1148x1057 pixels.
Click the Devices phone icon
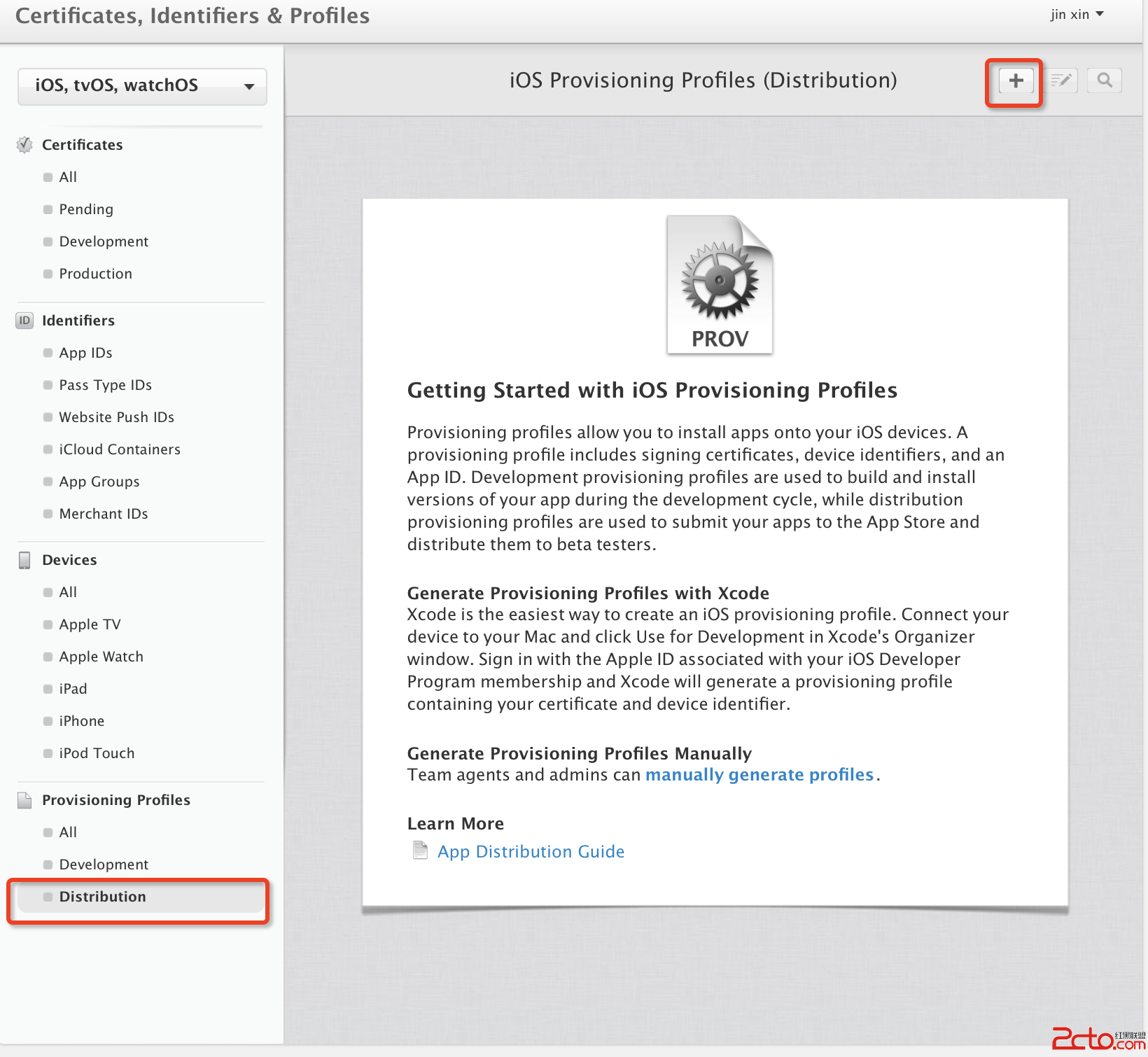pos(24,560)
